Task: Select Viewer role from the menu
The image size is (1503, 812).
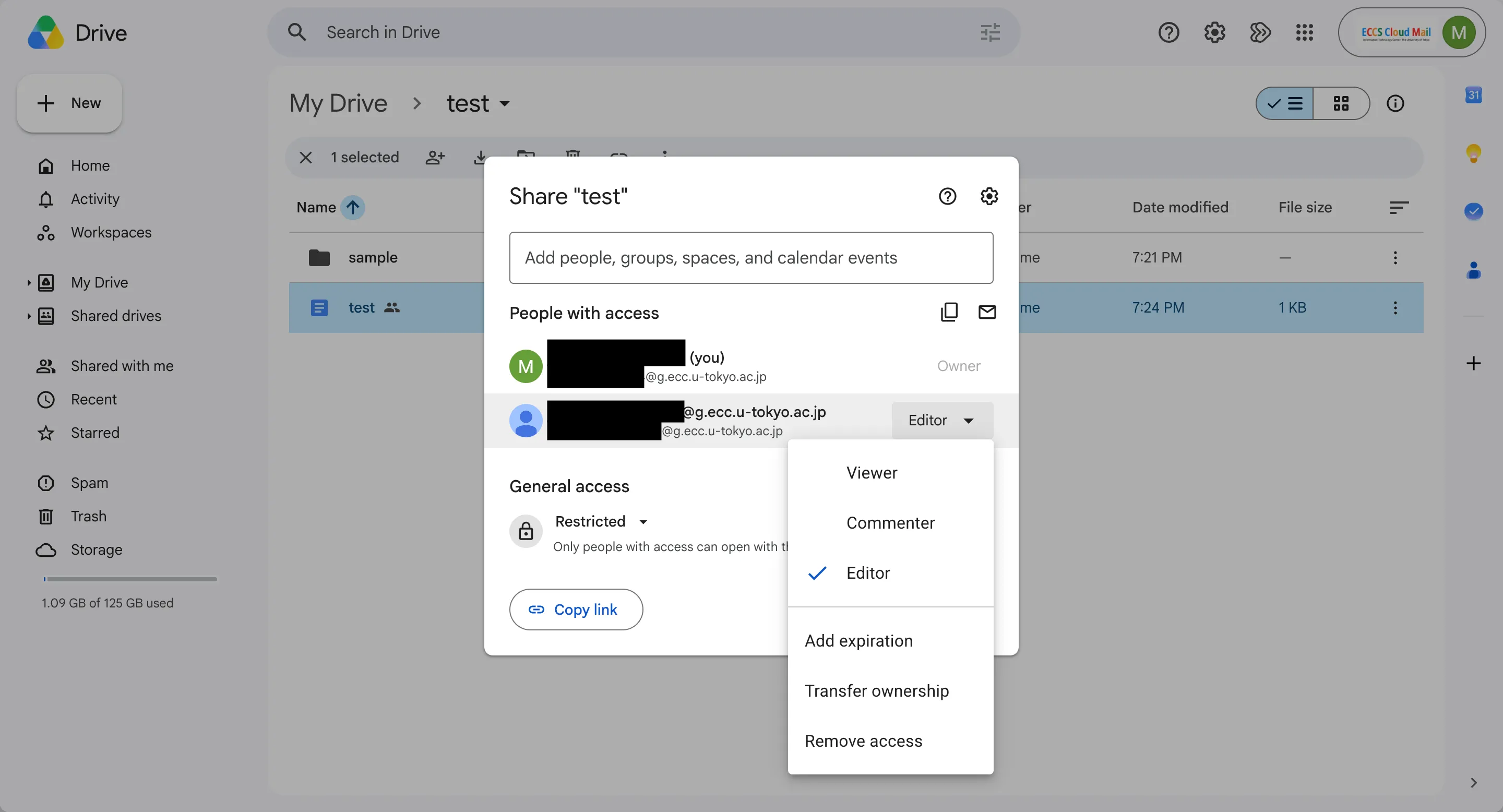Action: click(890, 472)
